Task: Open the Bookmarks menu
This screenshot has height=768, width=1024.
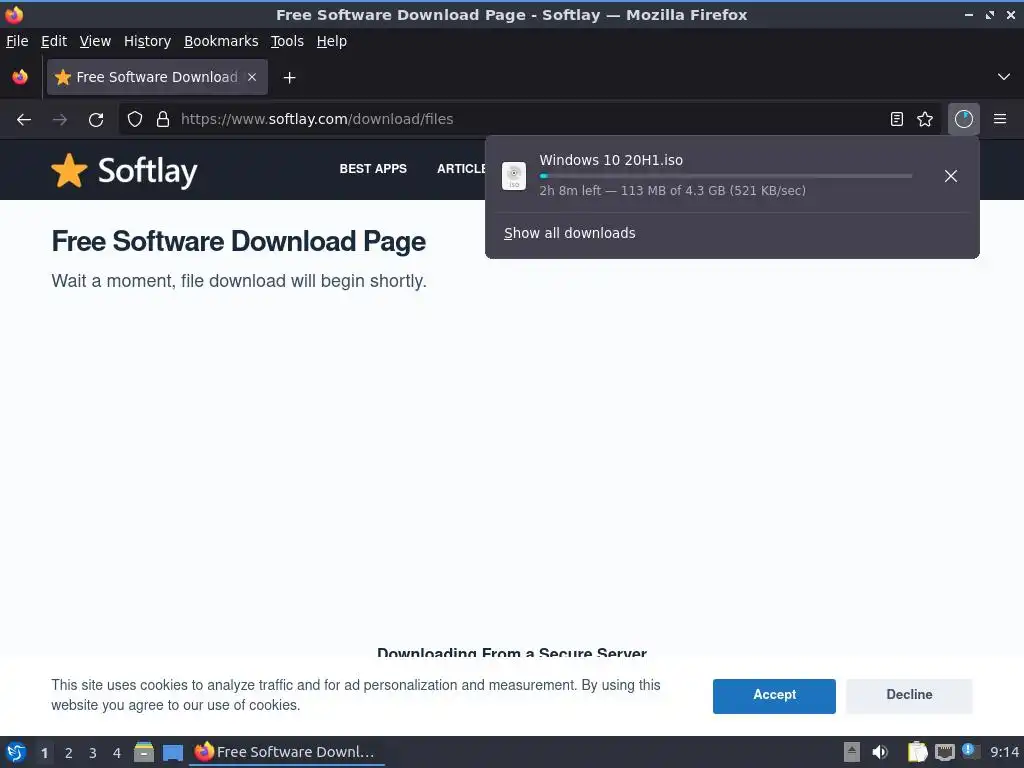Action: click(221, 41)
